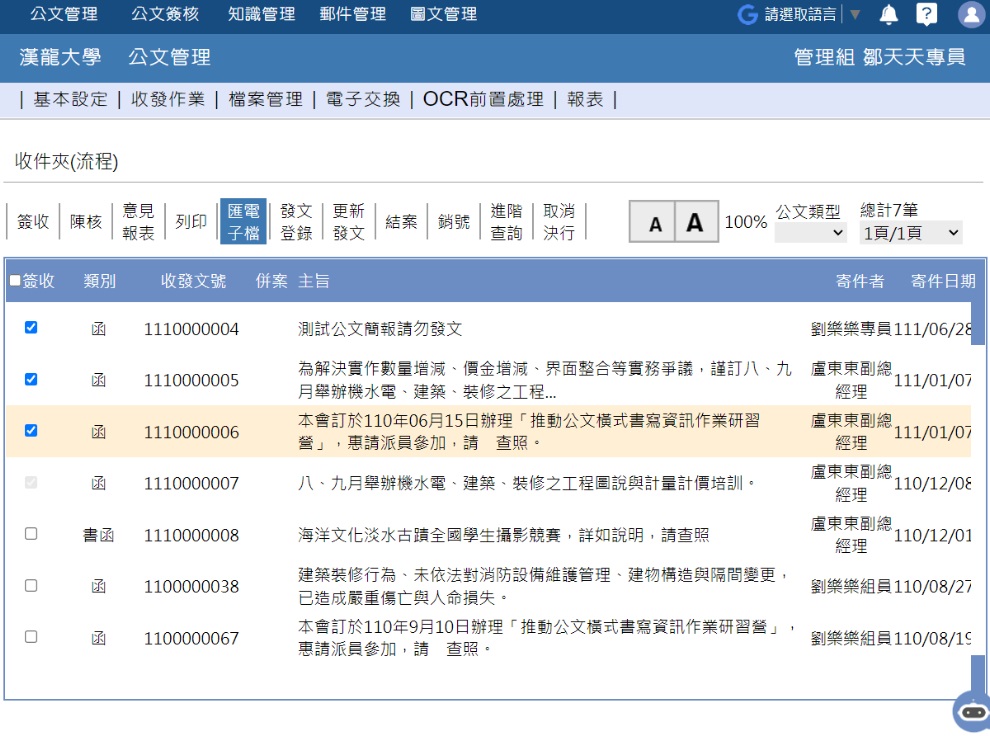
Task: Click the user profile avatar icon
Action: (970, 14)
